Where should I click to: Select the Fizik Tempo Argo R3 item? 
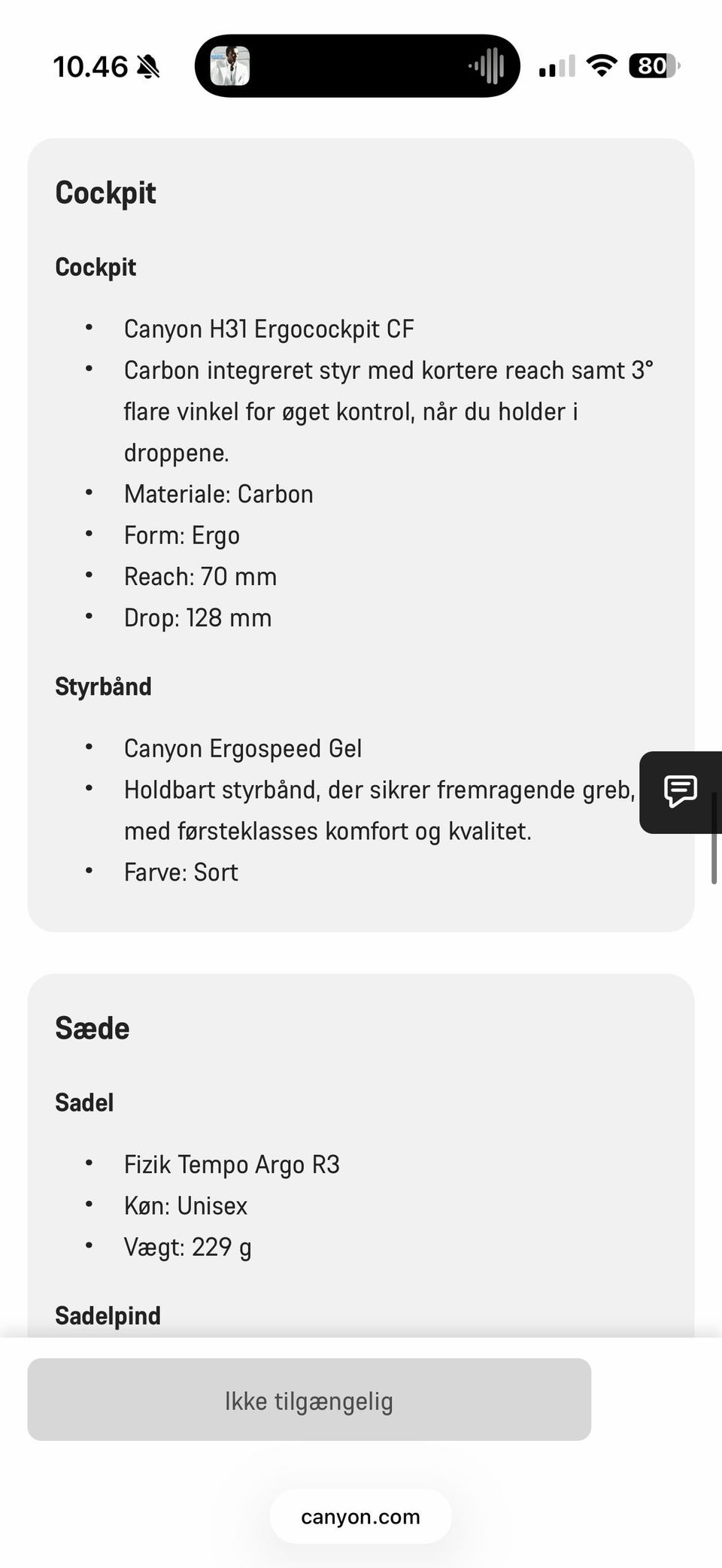(x=232, y=1165)
